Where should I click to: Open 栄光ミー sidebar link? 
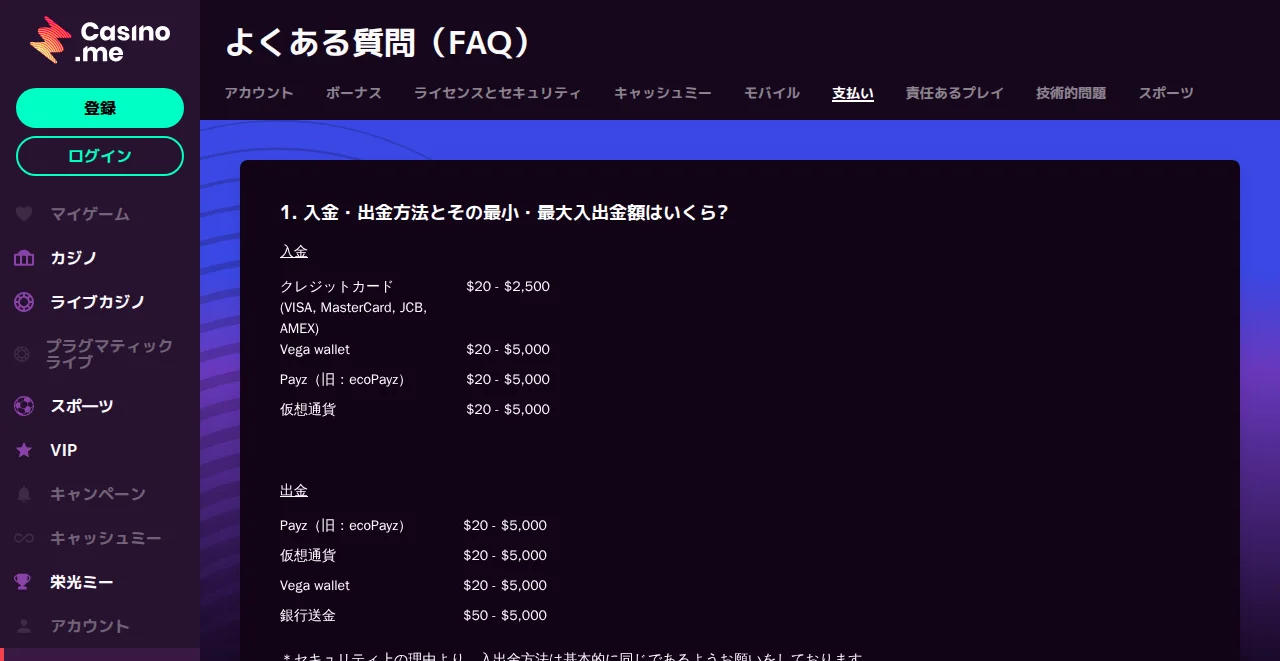point(82,582)
